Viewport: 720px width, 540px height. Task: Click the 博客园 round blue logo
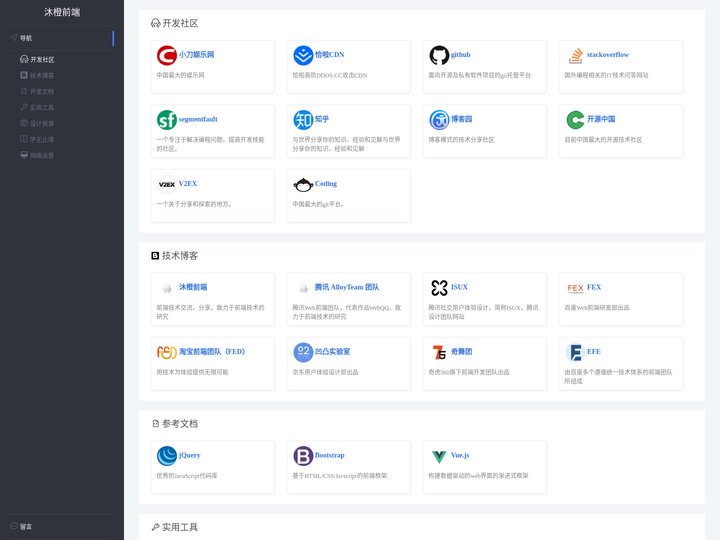(x=439, y=120)
